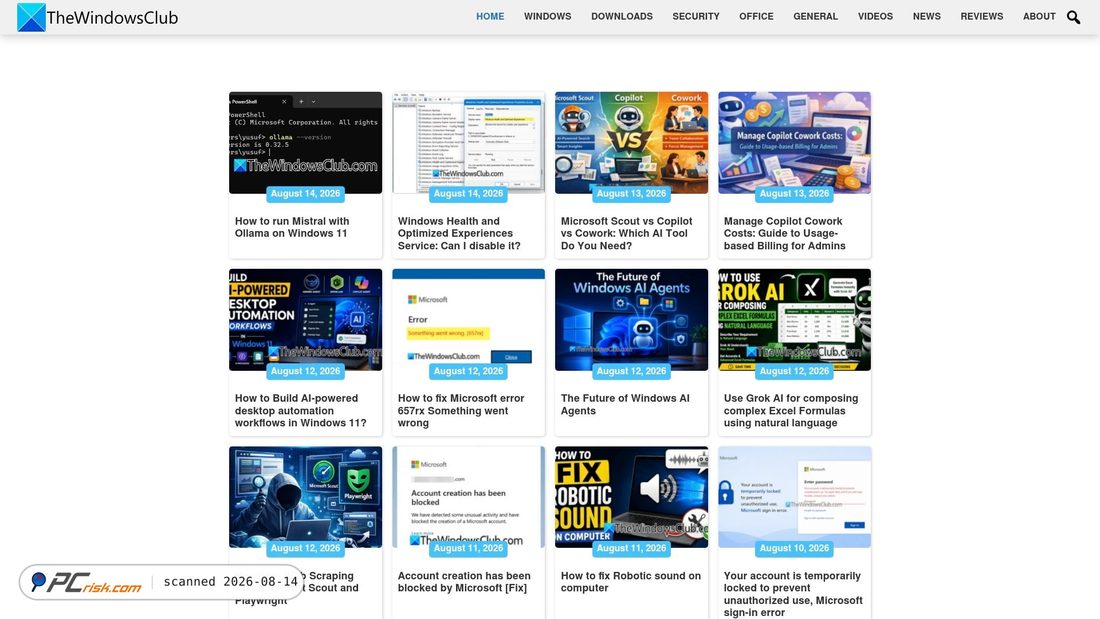
Task: Open Your account is temporarily locked title
Action: [x=793, y=594]
